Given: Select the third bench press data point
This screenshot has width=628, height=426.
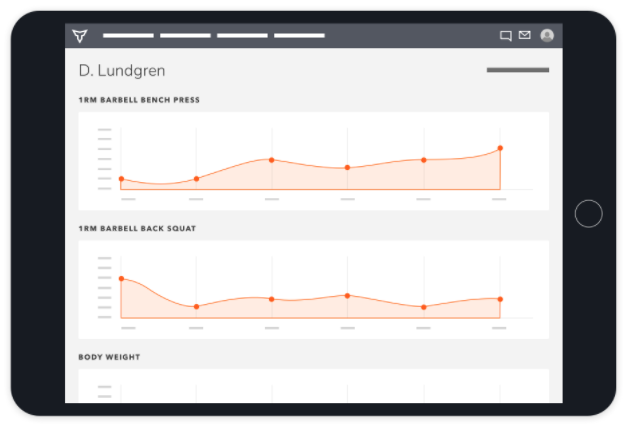Looking at the screenshot, I should pyautogui.click(x=272, y=160).
